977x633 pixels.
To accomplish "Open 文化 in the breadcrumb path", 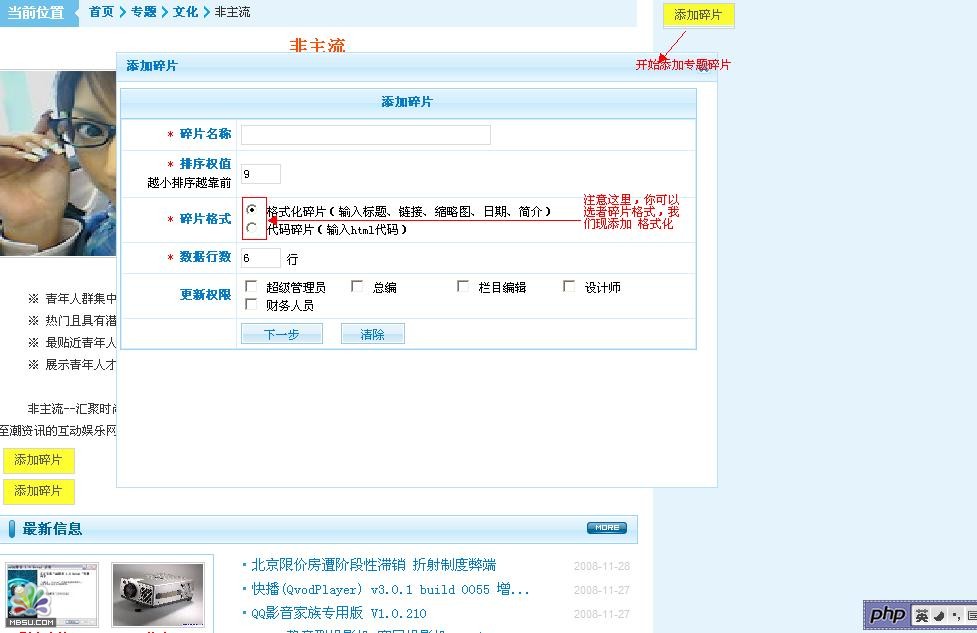I will pyautogui.click(x=185, y=12).
